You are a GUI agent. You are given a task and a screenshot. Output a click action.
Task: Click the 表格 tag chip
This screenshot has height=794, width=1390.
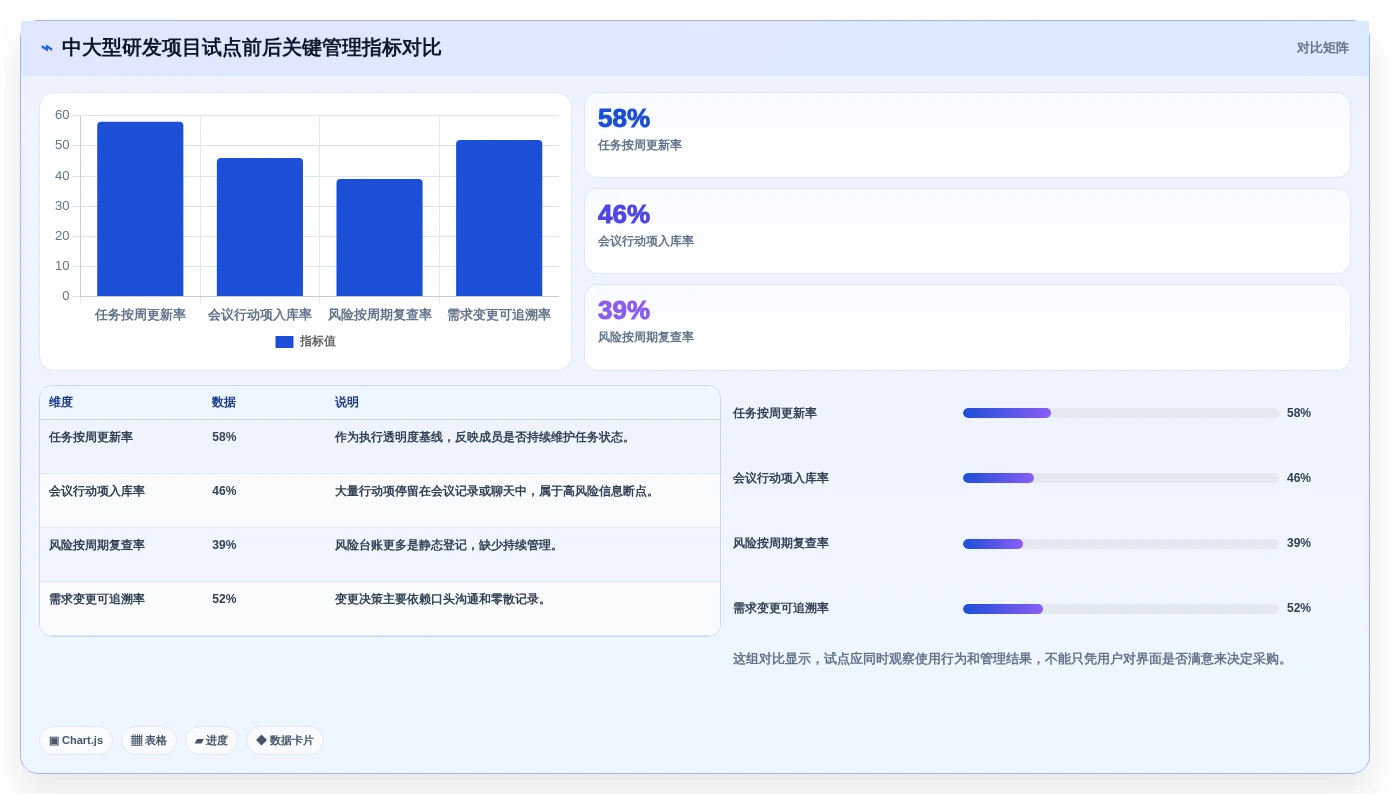tap(149, 740)
